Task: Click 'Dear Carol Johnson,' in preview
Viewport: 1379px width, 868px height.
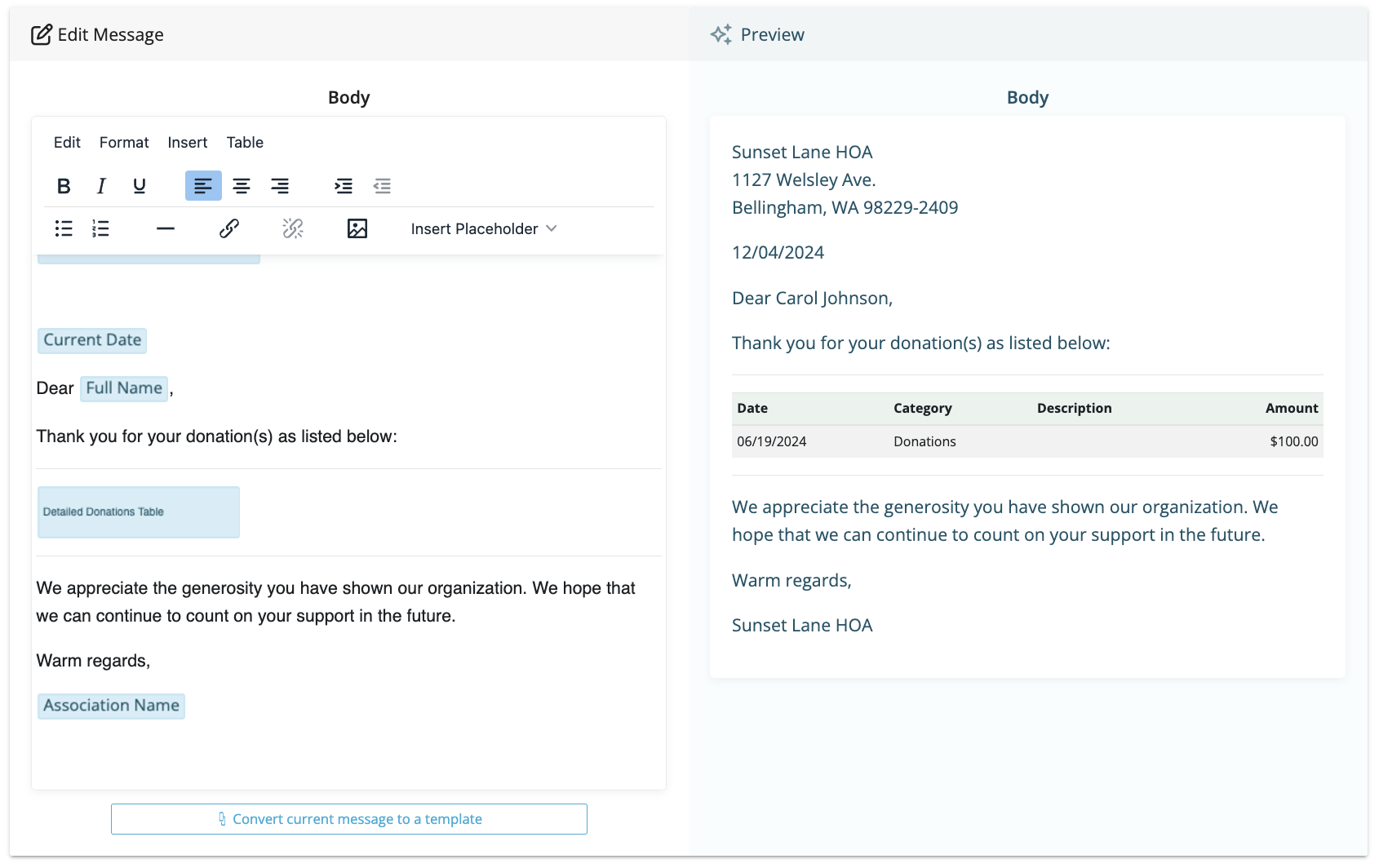Action: (x=812, y=299)
